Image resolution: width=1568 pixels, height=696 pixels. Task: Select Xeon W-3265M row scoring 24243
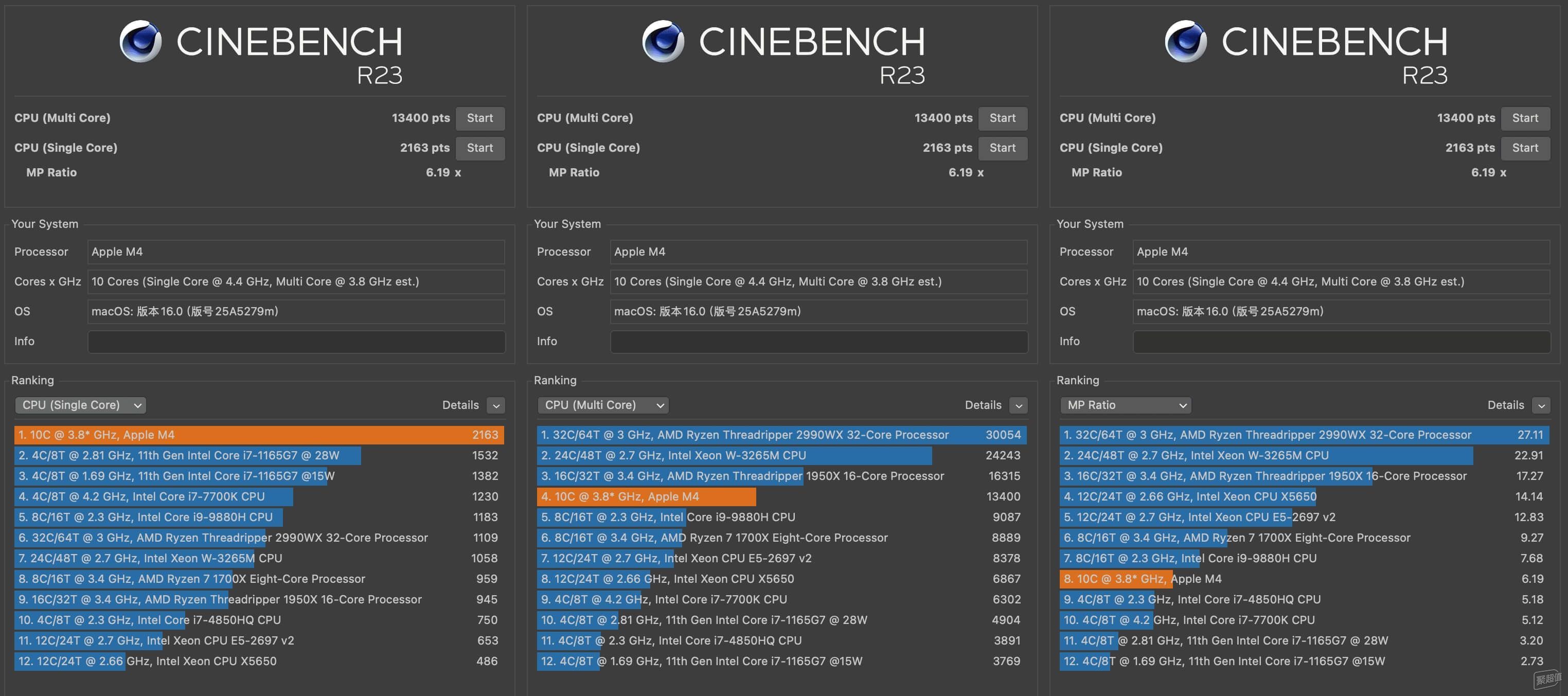click(782, 455)
